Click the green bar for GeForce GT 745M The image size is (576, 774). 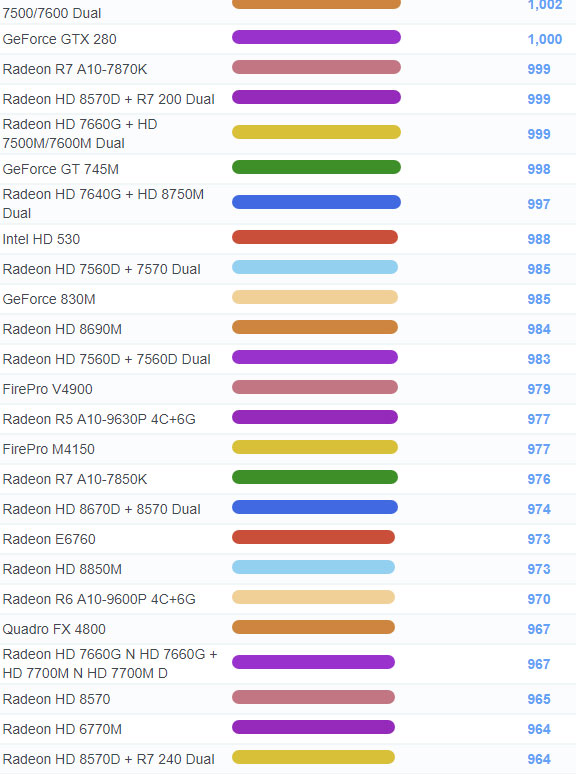click(x=316, y=167)
